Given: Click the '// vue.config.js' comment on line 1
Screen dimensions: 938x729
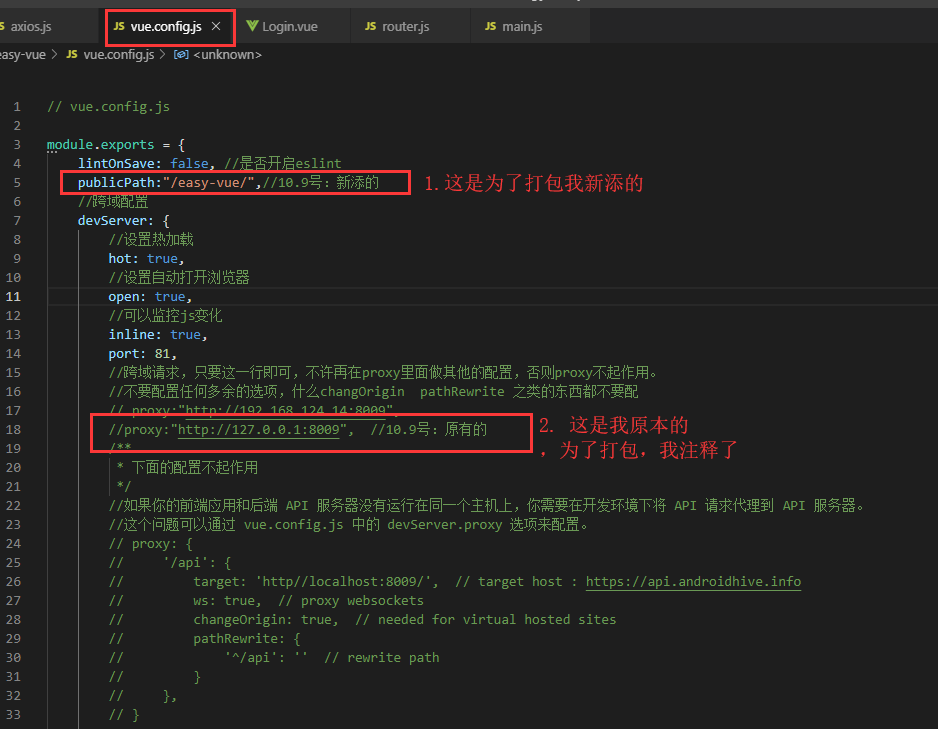Looking at the screenshot, I should [108, 106].
